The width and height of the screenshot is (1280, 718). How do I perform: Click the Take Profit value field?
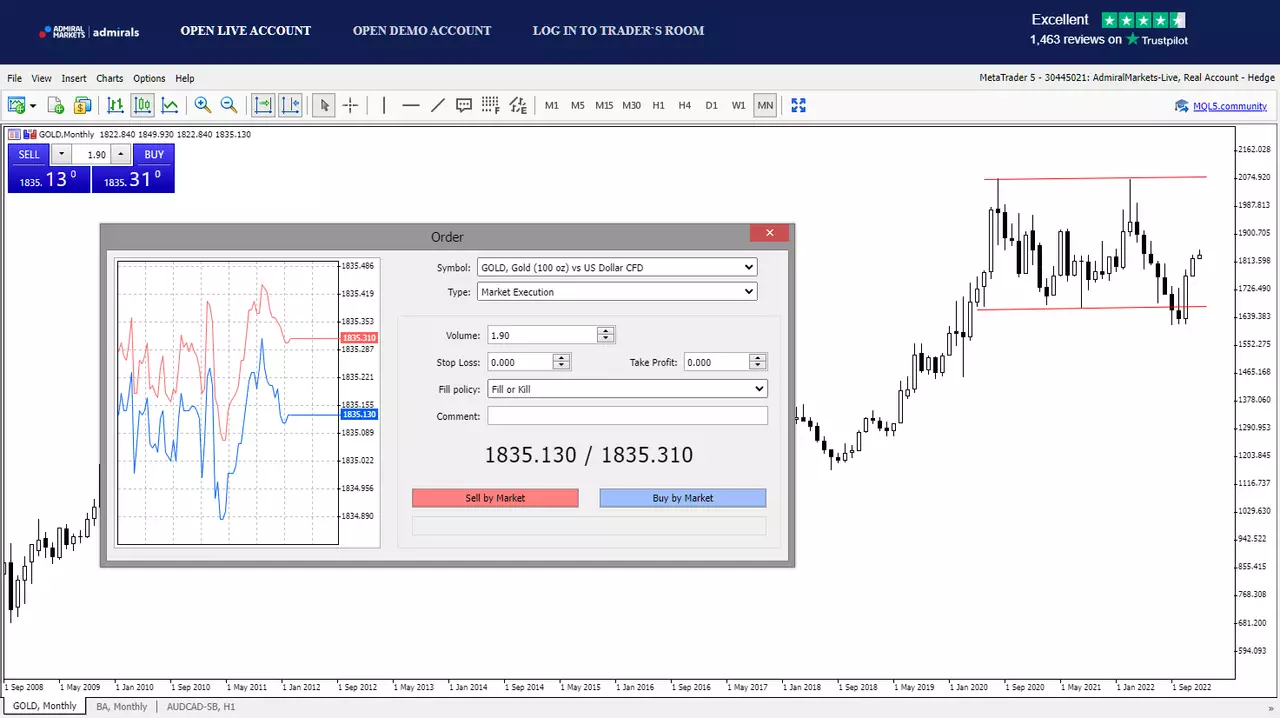pos(717,362)
